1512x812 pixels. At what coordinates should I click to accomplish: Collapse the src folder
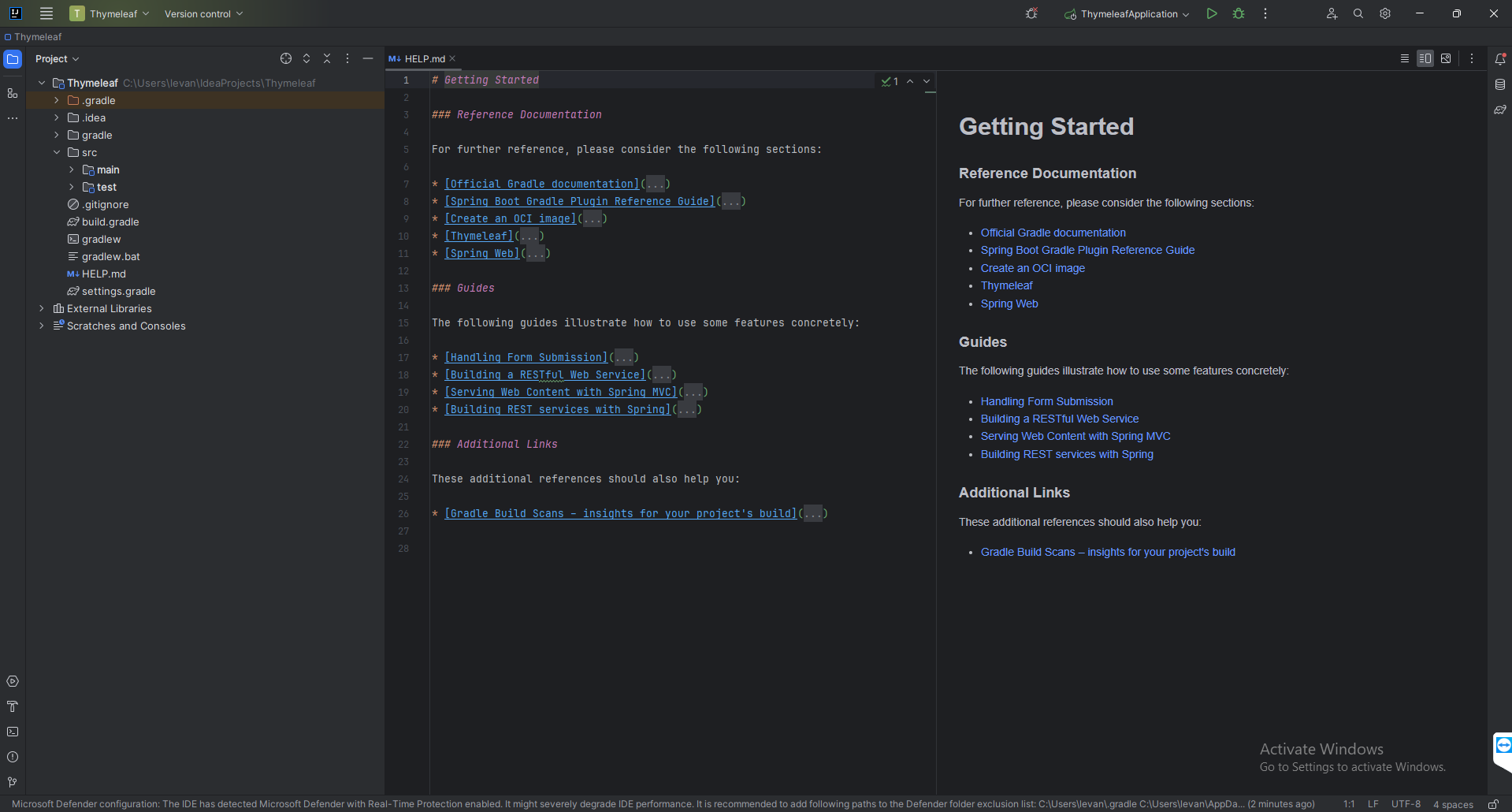click(57, 152)
